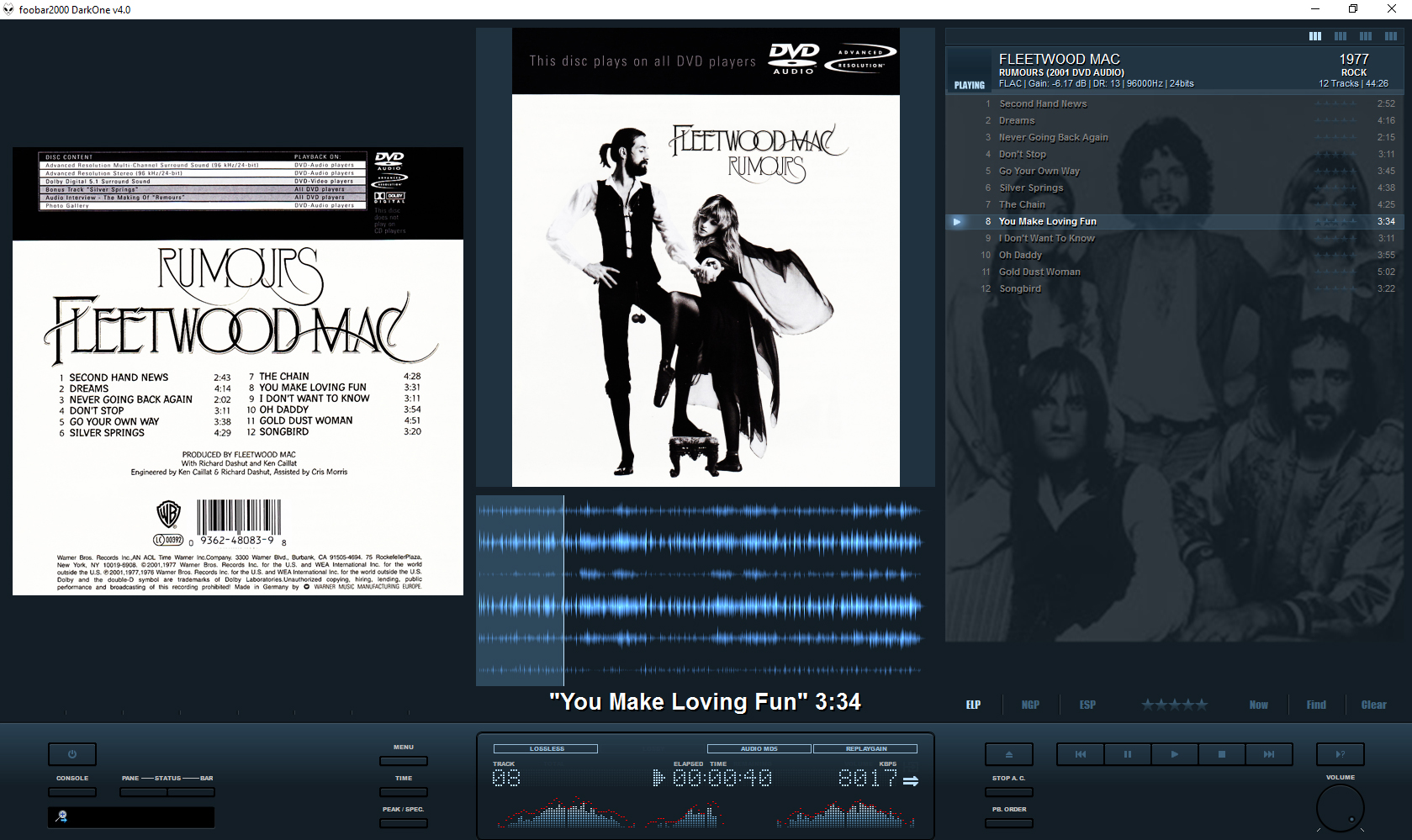Select the fourth layout view icon

1391,36
